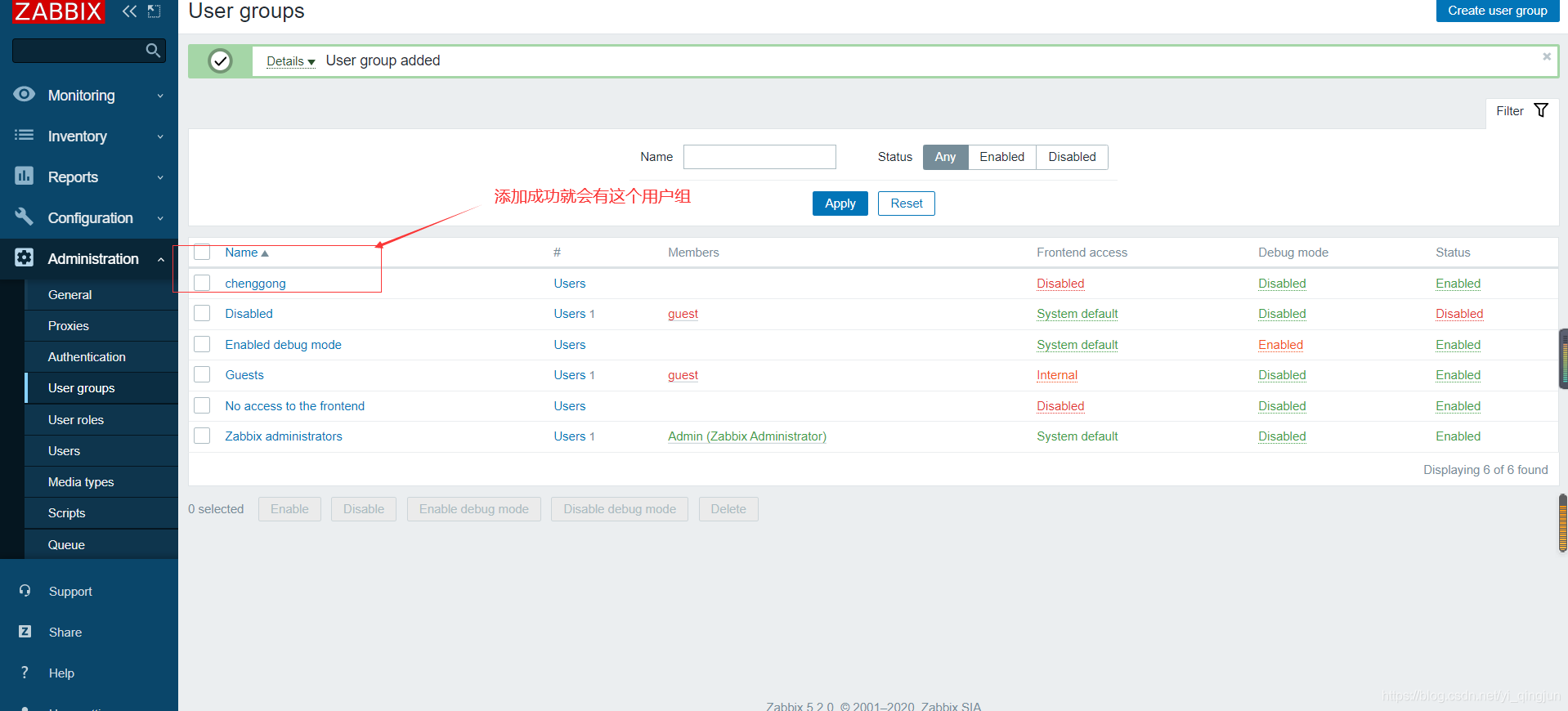Image resolution: width=1568 pixels, height=711 pixels.
Task: Open Admin (Zabbix Administrator) member link
Action: tap(746, 436)
